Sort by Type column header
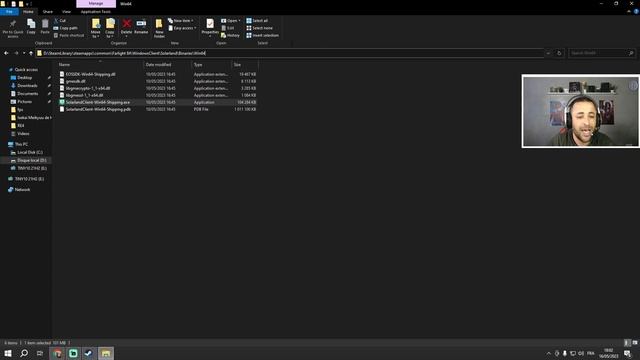Image resolution: width=640 pixels, height=360 pixels. point(211,64)
